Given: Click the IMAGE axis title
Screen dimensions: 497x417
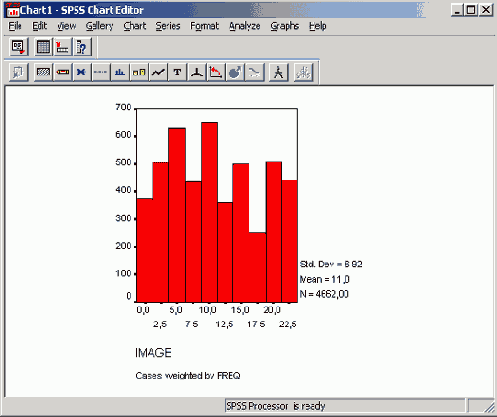Looking at the screenshot, I should coord(153,353).
